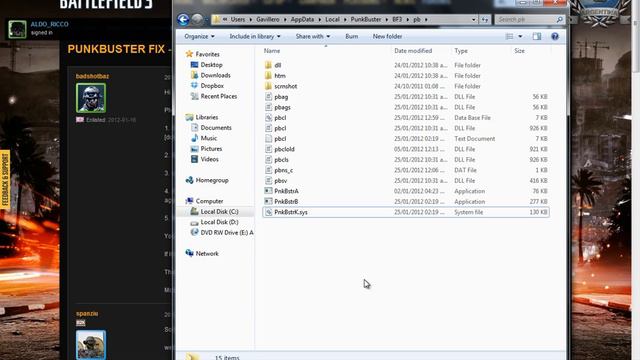
Task: Open the Share with dropdown
Action: point(313,36)
